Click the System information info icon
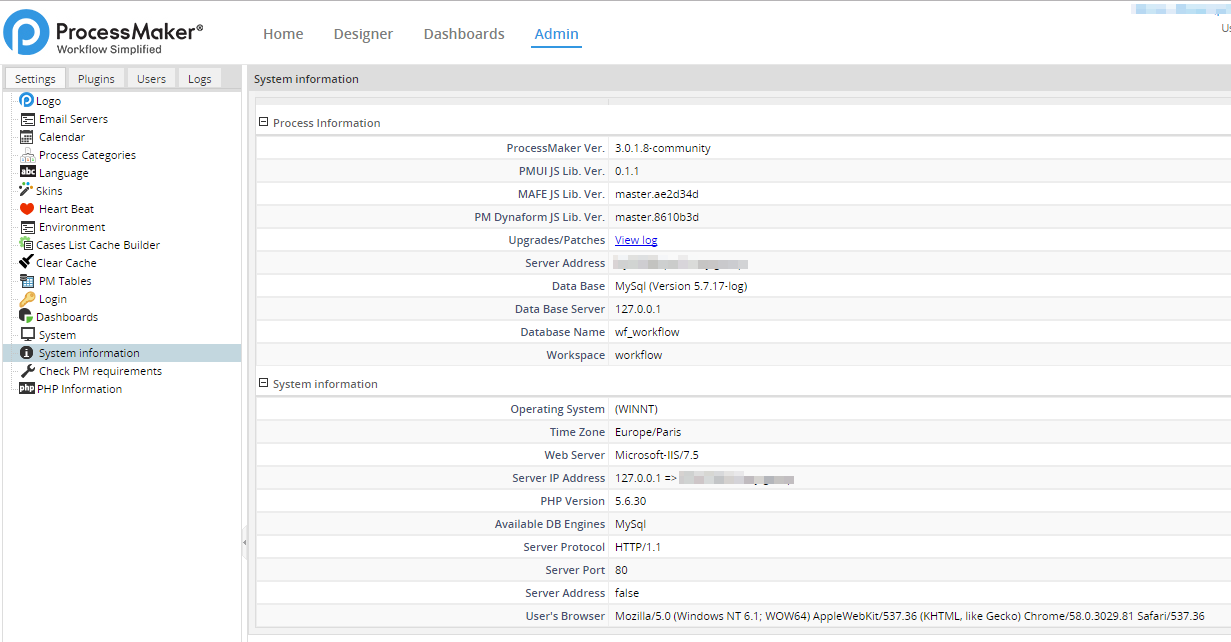The image size is (1231, 642). pos(27,353)
